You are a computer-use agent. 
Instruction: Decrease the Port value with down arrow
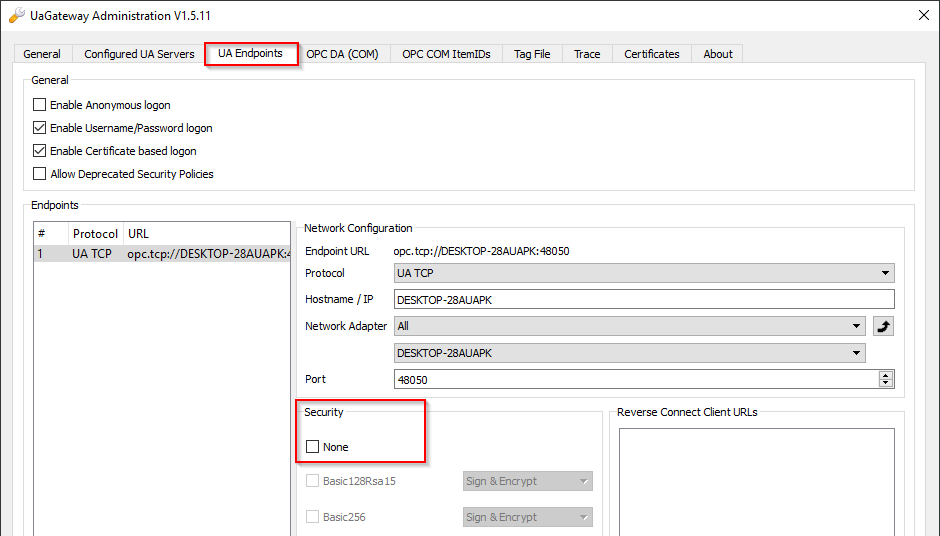(886, 383)
